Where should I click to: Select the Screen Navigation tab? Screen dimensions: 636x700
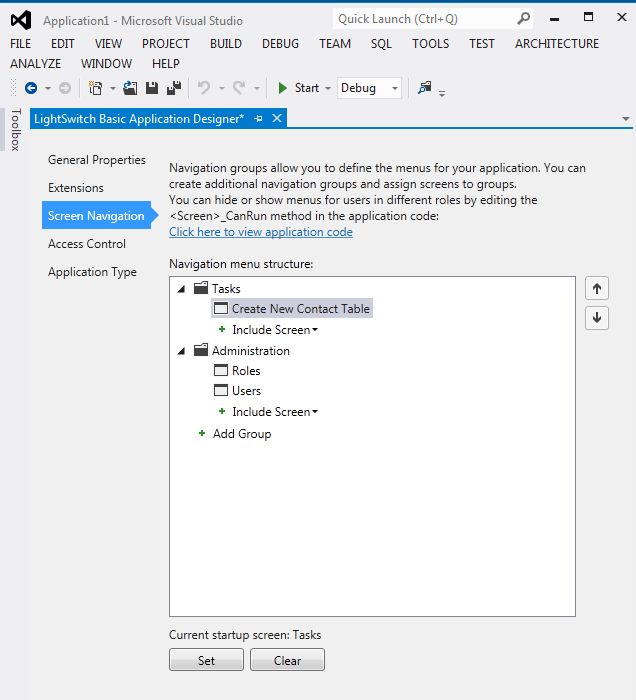[97, 215]
